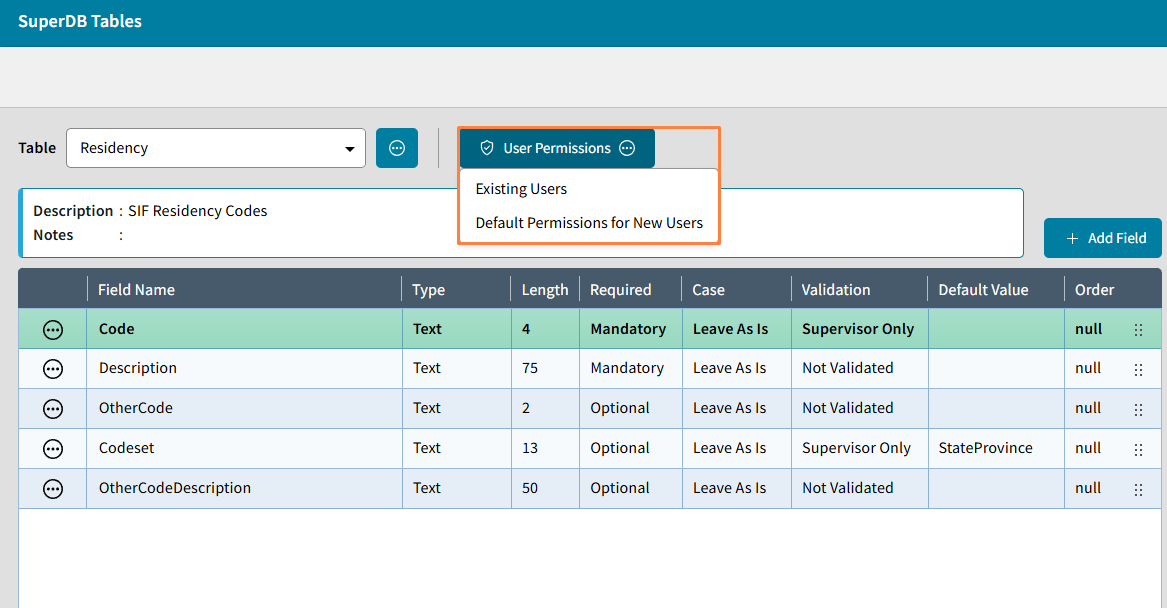Click the shield icon on User Permissions
This screenshot has height=608, width=1167.
click(487, 148)
